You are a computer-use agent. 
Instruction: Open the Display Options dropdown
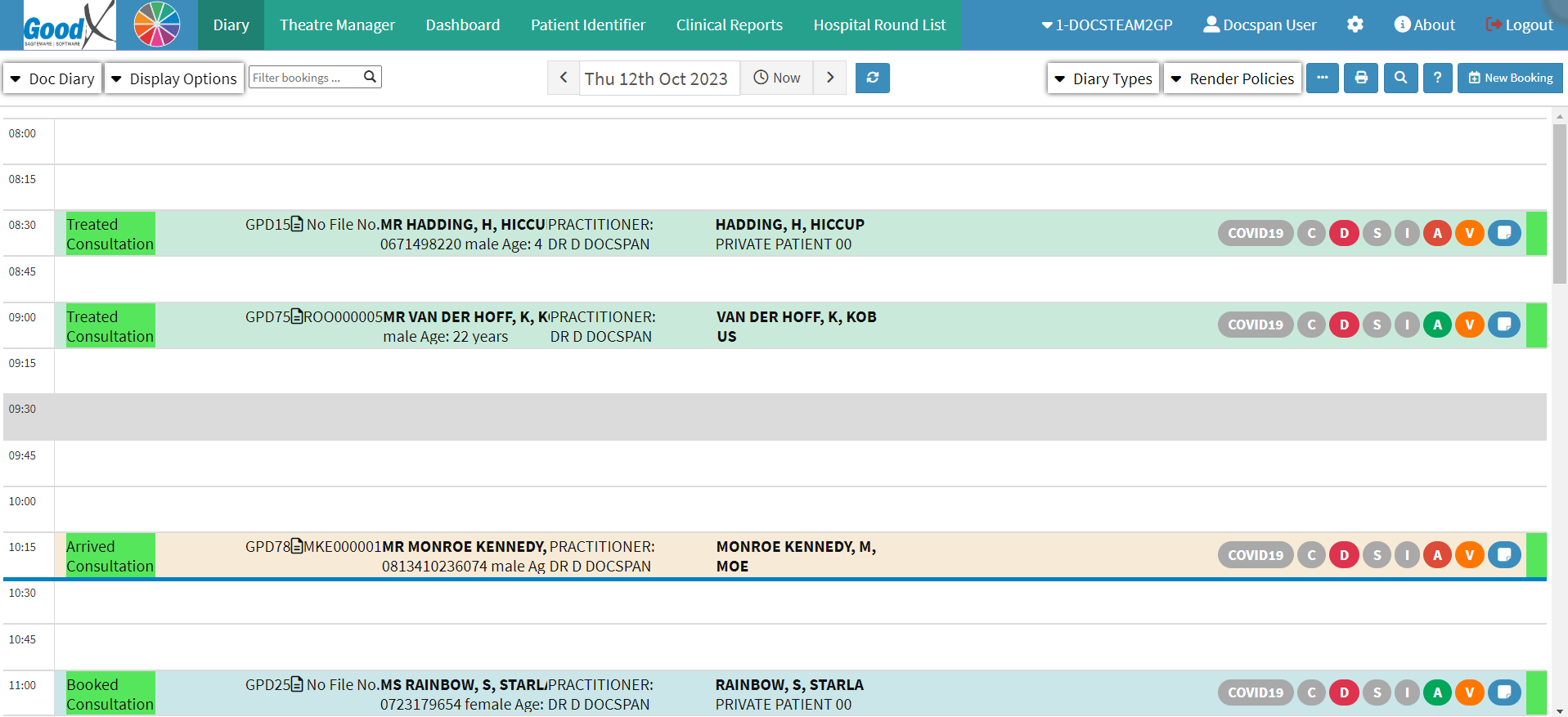(x=174, y=78)
